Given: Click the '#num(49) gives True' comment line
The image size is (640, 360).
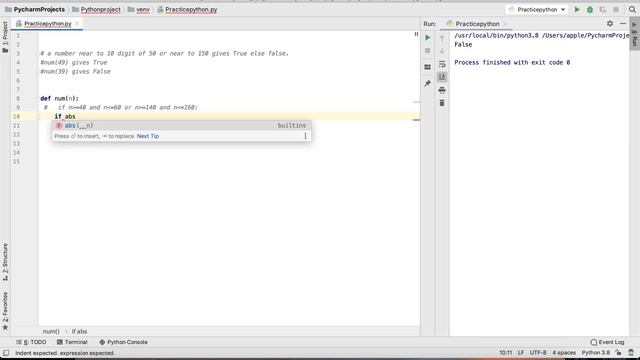Looking at the screenshot, I should [73, 62].
